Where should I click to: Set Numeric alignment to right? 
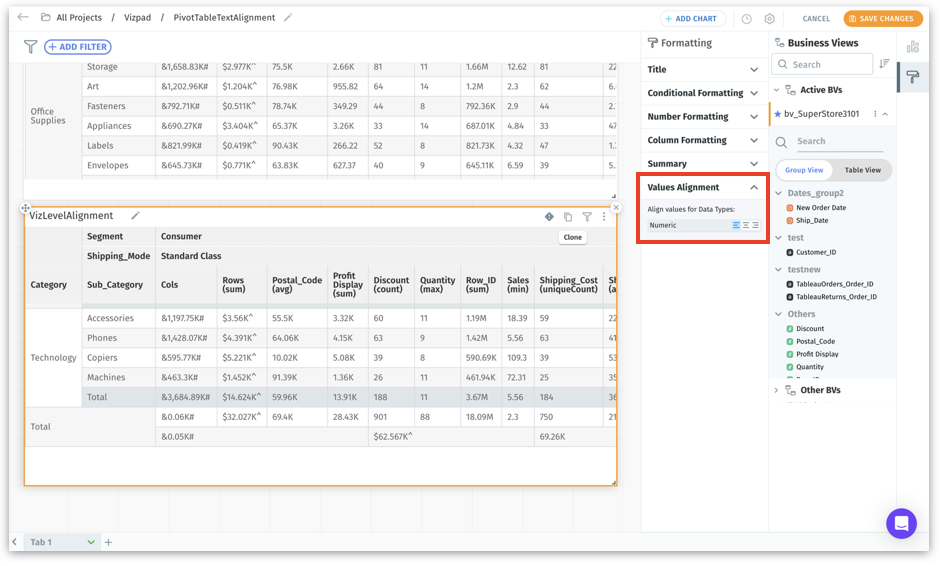click(755, 226)
